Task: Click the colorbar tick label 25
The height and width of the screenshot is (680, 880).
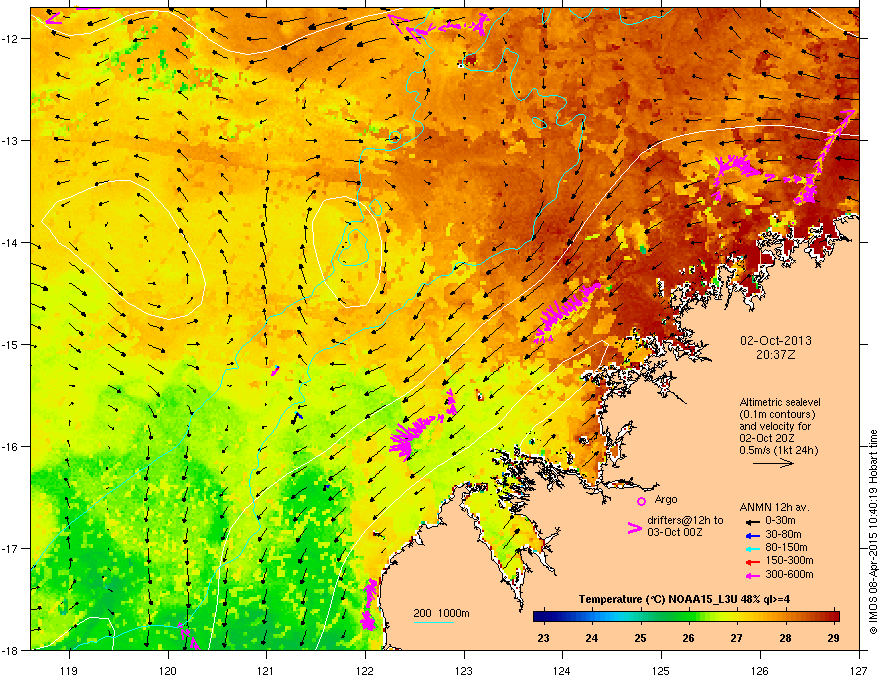Action: click(640, 638)
